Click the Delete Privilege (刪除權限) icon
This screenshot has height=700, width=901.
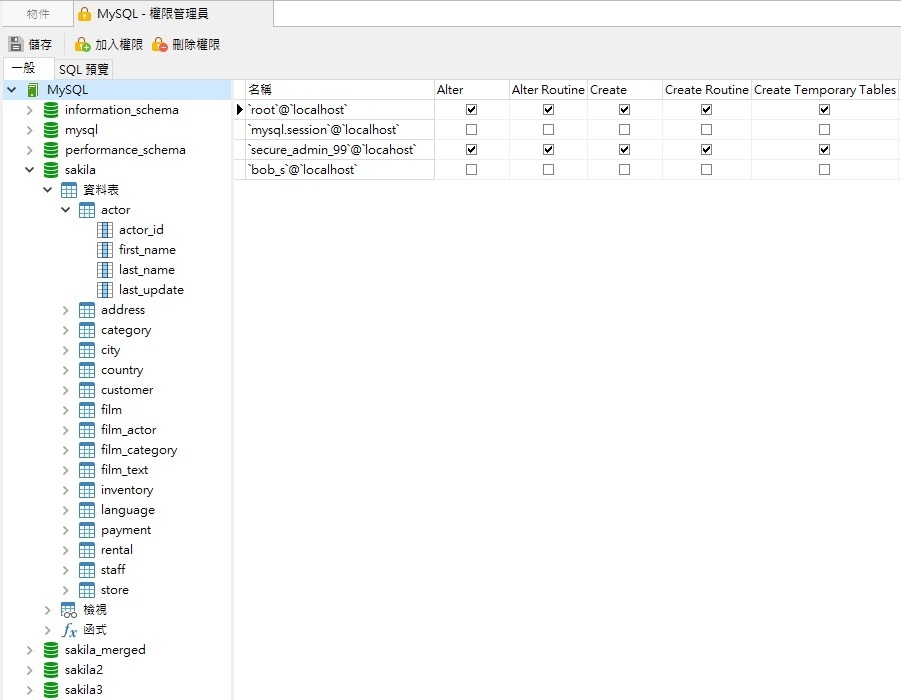(x=159, y=45)
